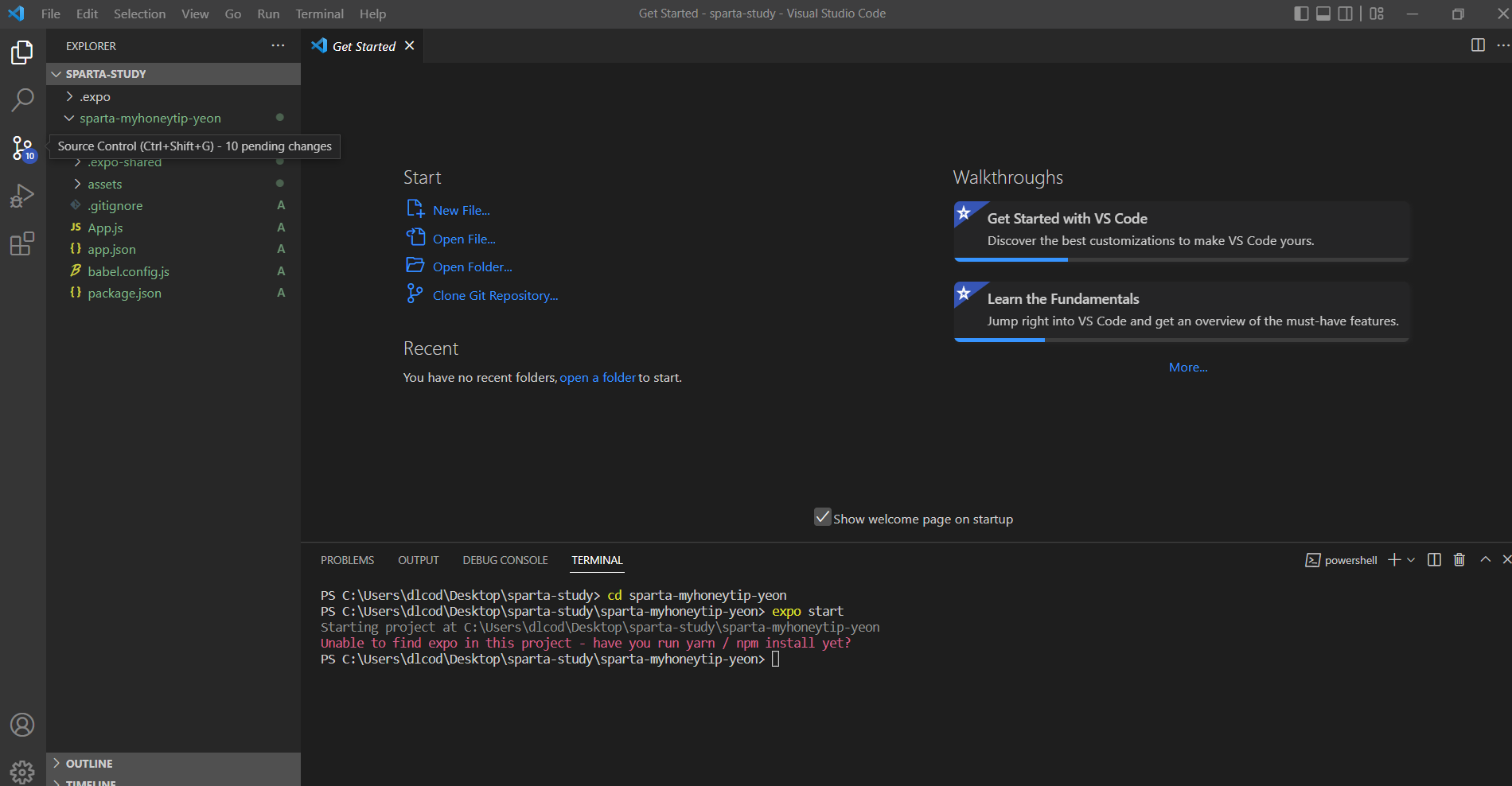Open the Terminal menu

tap(319, 14)
